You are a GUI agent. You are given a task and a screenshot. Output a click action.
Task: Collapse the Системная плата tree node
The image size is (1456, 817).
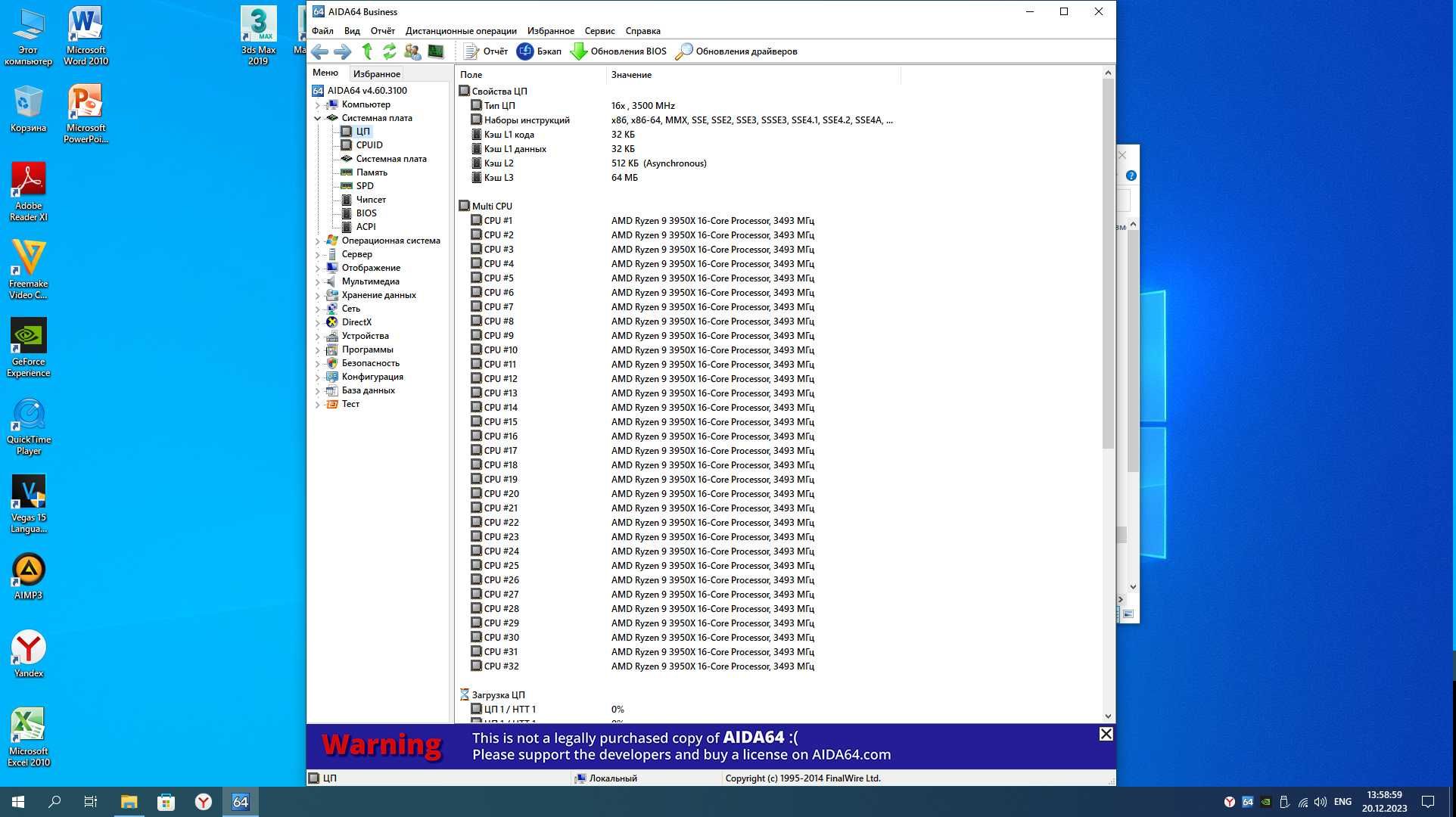coord(318,118)
